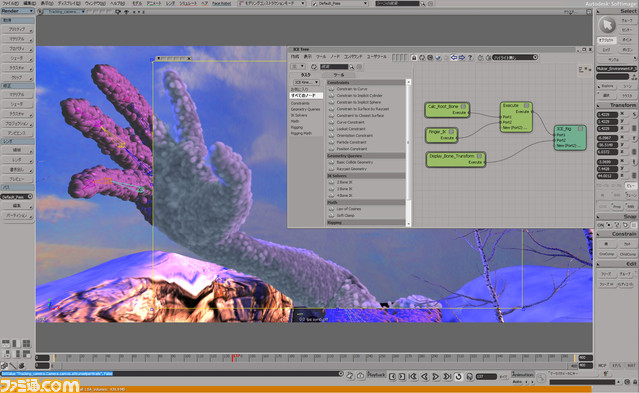Open the ICE Kine... preset dropdown
639x393 pixels.
[306, 82]
